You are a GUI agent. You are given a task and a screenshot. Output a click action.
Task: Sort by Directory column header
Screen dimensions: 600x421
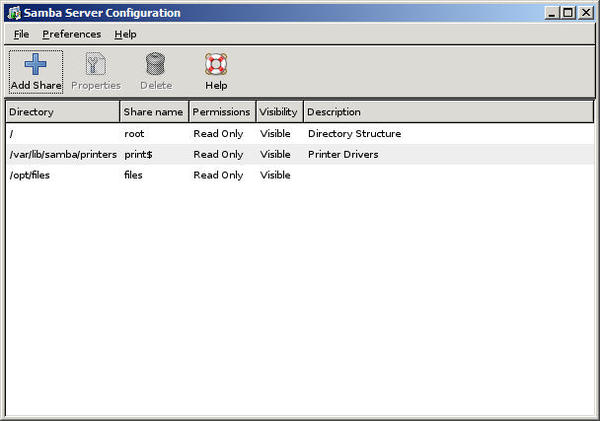click(62, 112)
